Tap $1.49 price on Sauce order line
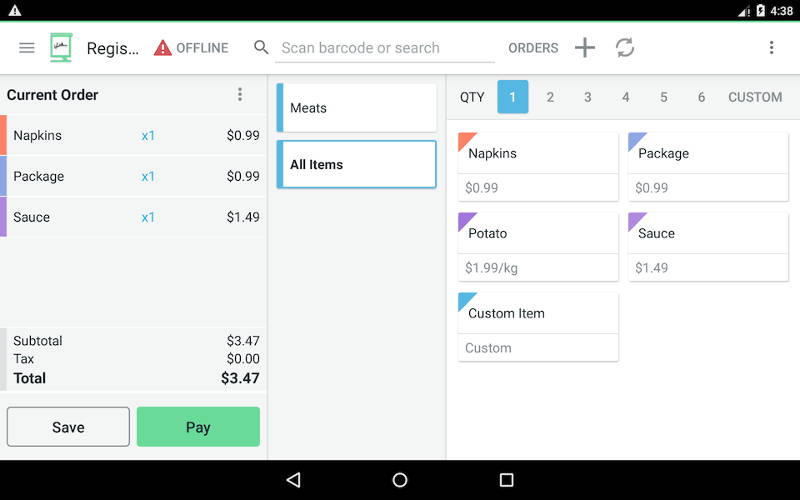800x500 pixels. point(243,217)
